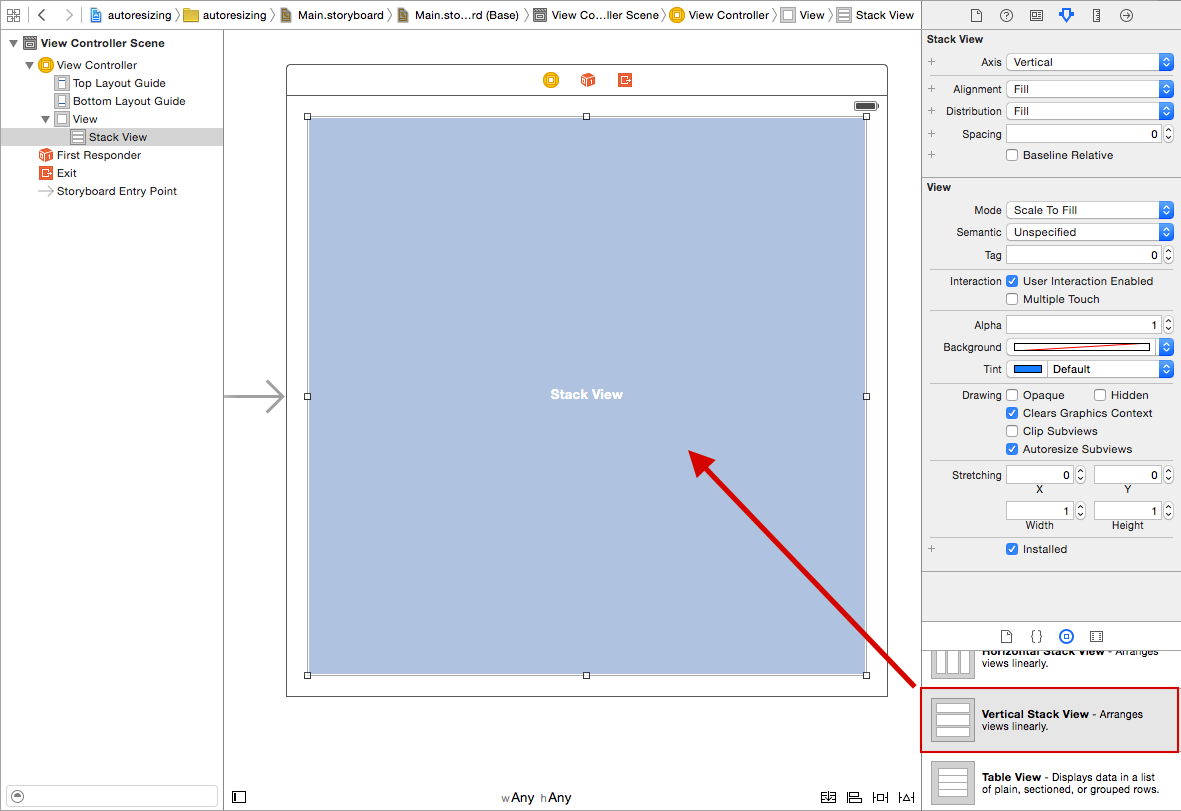The height and width of the screenshot is (811, 1181).
Task: Show the Media library
Action: coord(1097,636)
